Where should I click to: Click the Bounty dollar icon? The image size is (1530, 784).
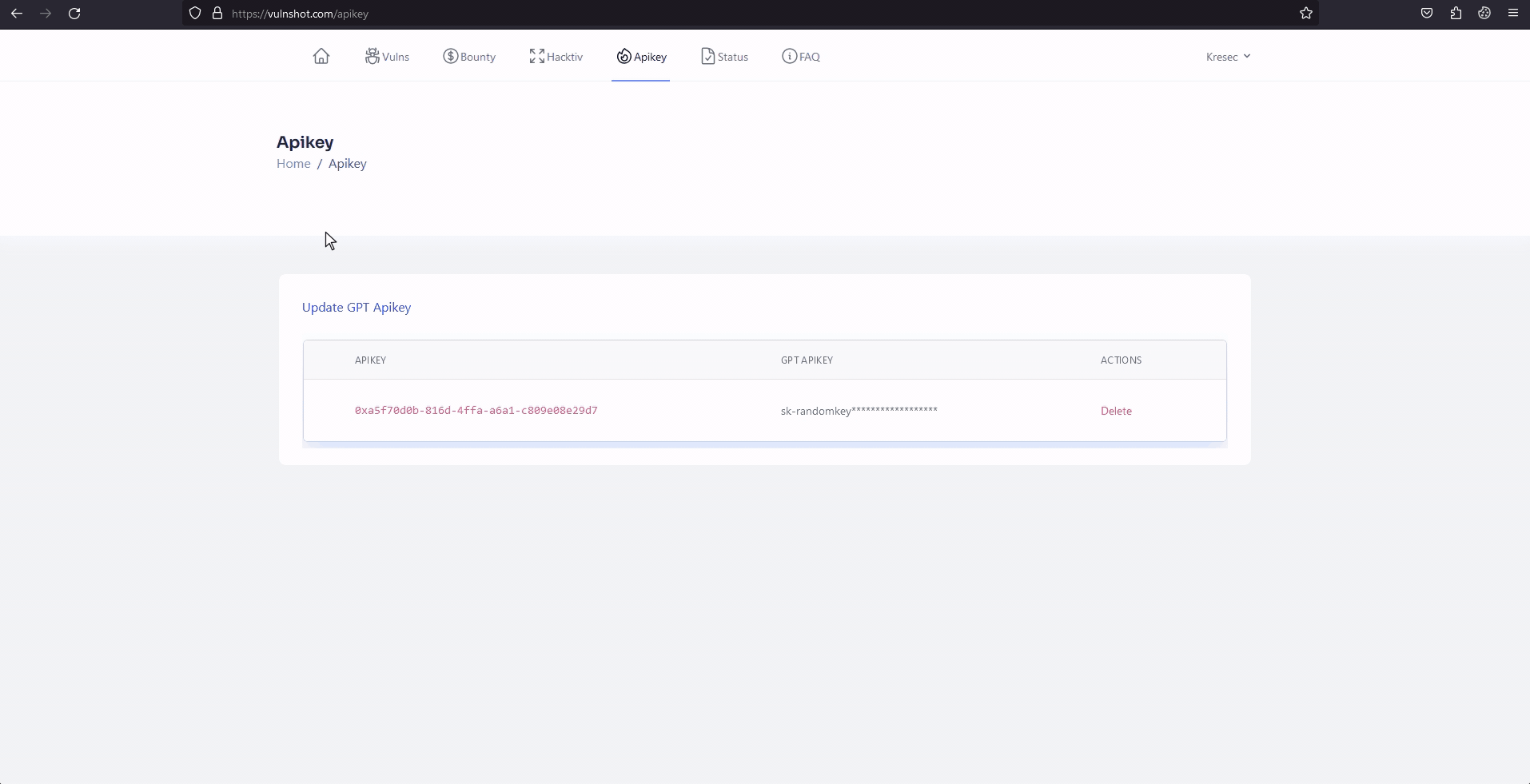point(451,56)
